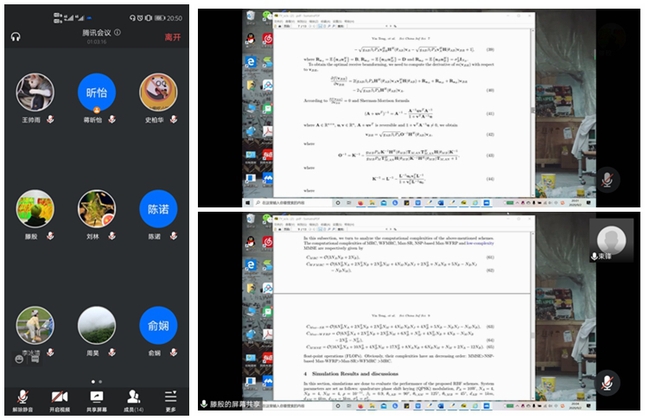Open the blue 俞娴 participant avatar

(x=158, y=325)
